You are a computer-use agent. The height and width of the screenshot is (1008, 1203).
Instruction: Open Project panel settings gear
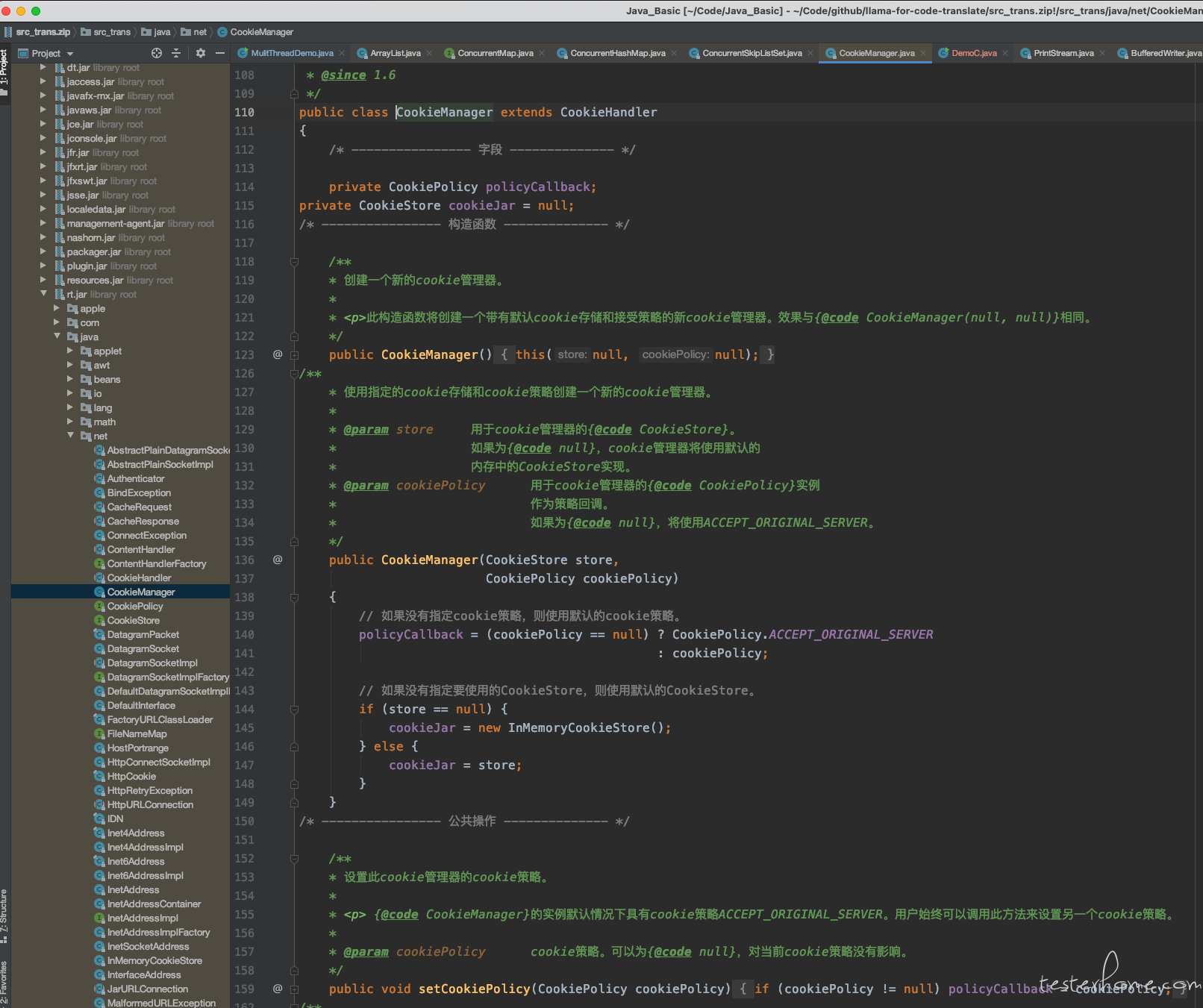coord(200,53)
